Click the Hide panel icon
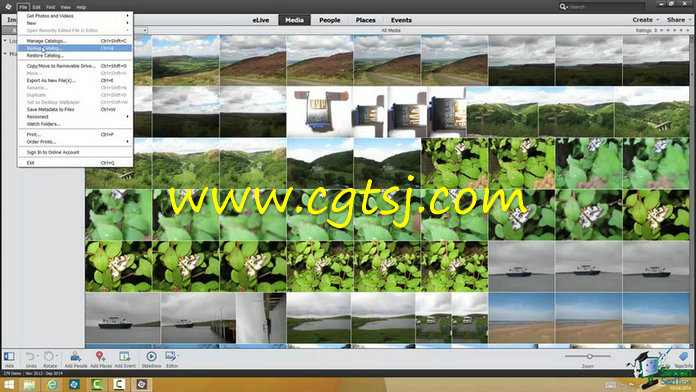This screenshot has height=392, width=696. 9,356
